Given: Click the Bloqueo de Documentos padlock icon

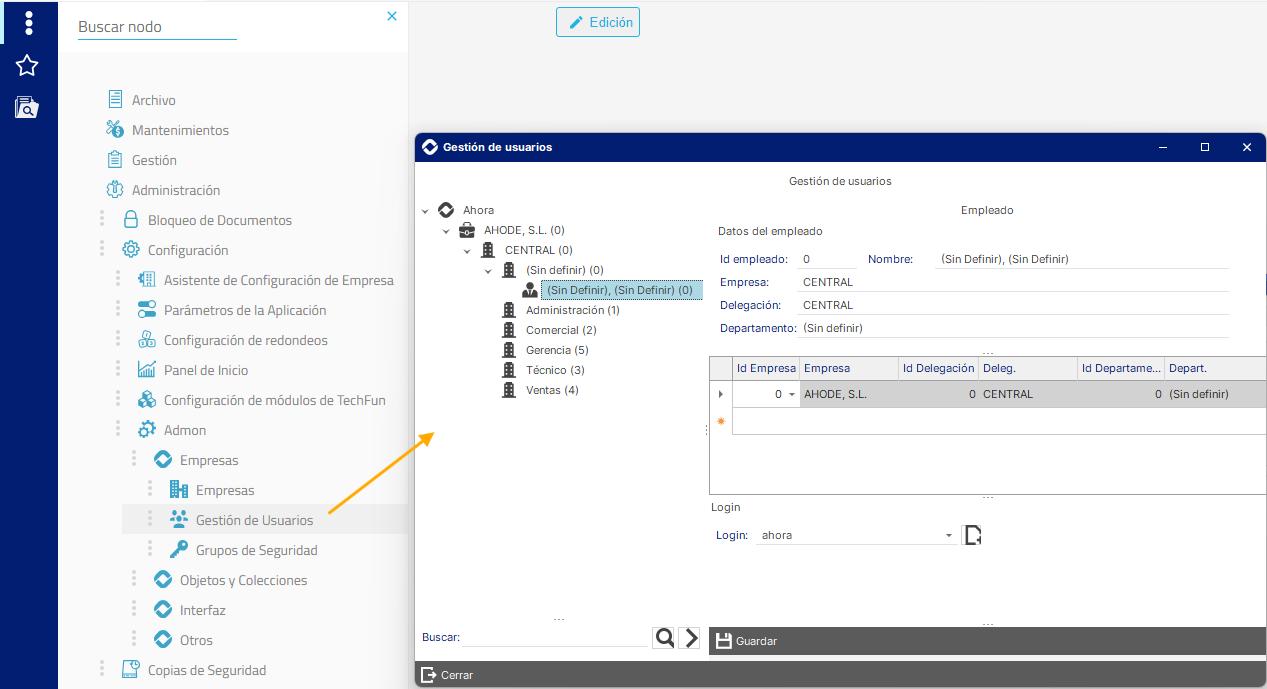Looking at the screenshot, I should coord(131,220).
